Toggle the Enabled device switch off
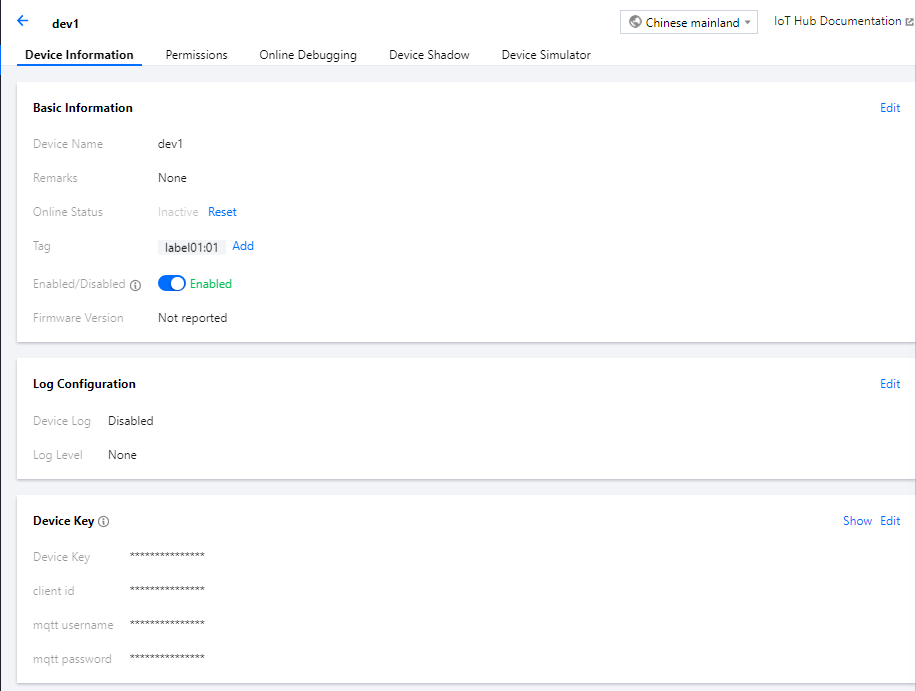 (172, 284)
